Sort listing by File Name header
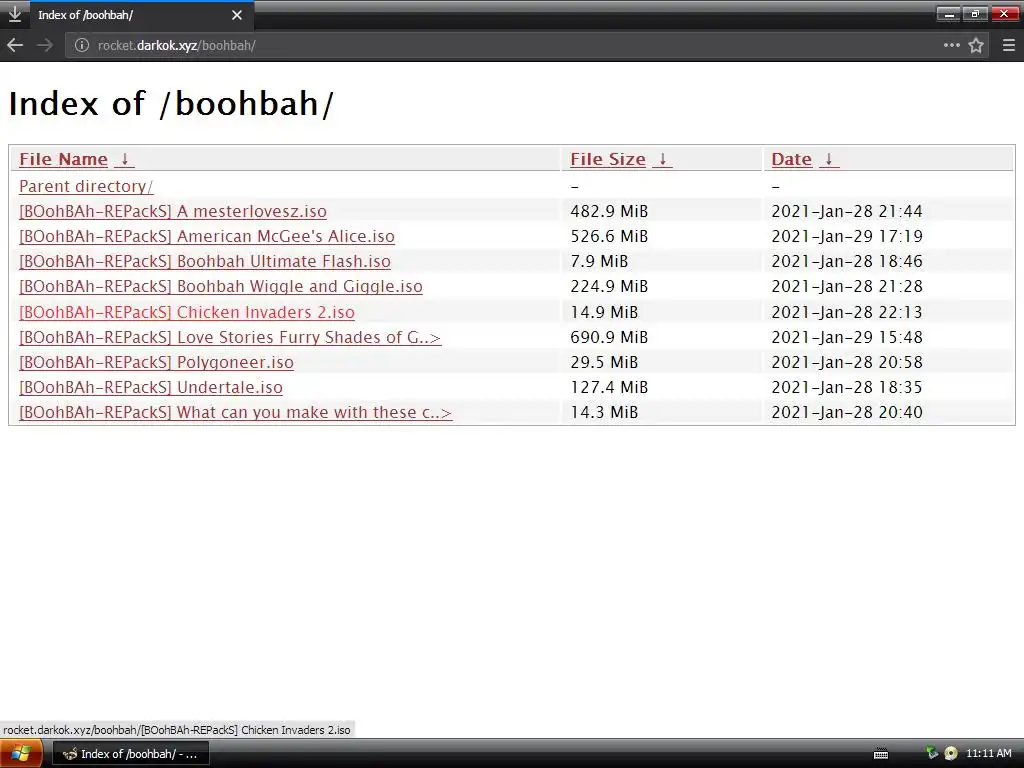The height and width of the screenshot is (768, 1024). pos(63,159)
